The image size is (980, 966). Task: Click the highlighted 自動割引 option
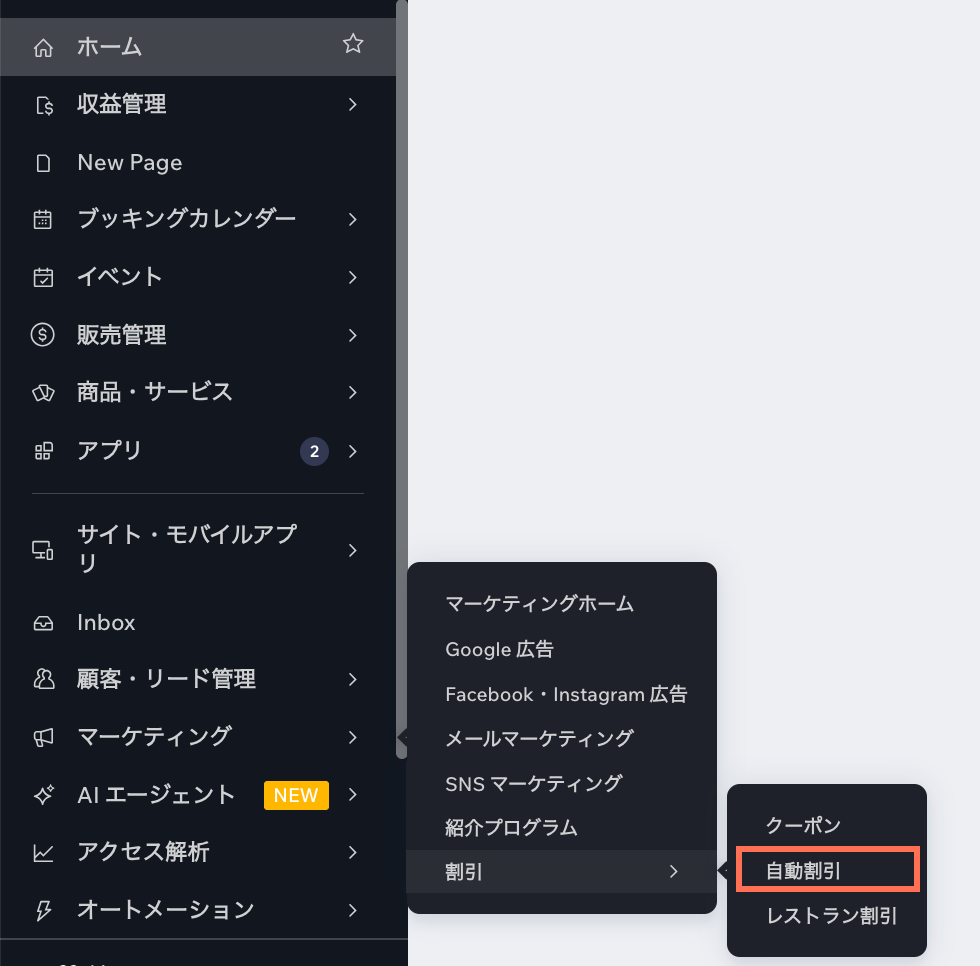tap(827, 869)
